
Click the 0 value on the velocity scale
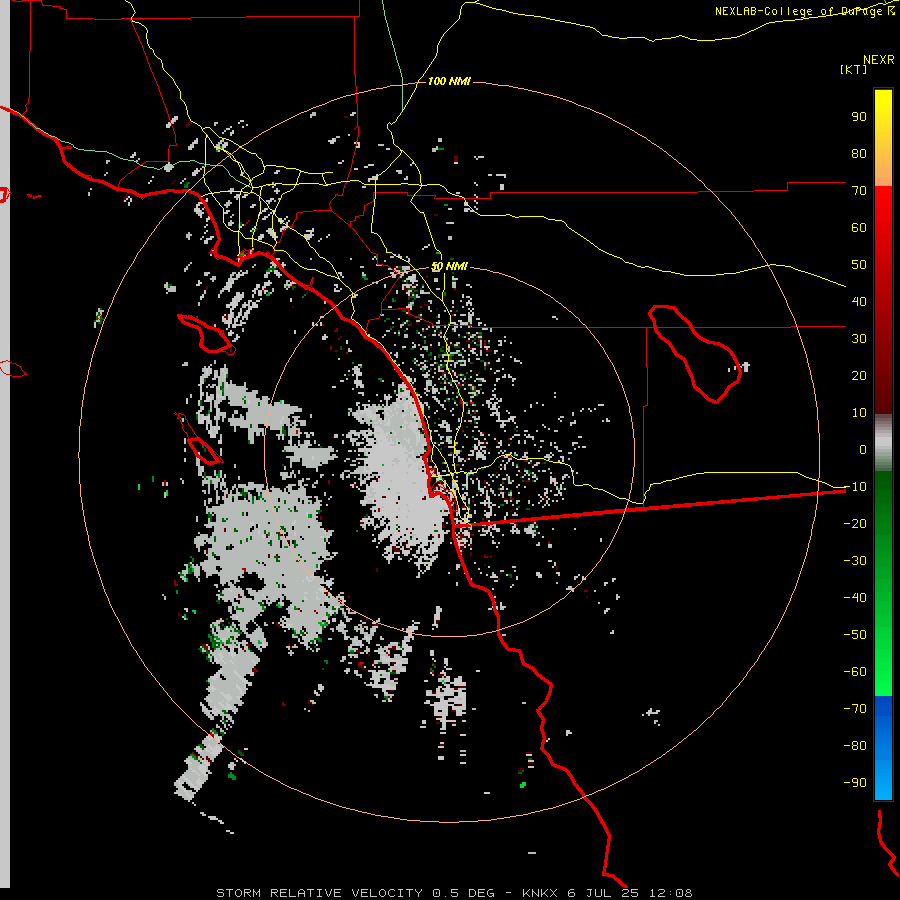(863, 449)
